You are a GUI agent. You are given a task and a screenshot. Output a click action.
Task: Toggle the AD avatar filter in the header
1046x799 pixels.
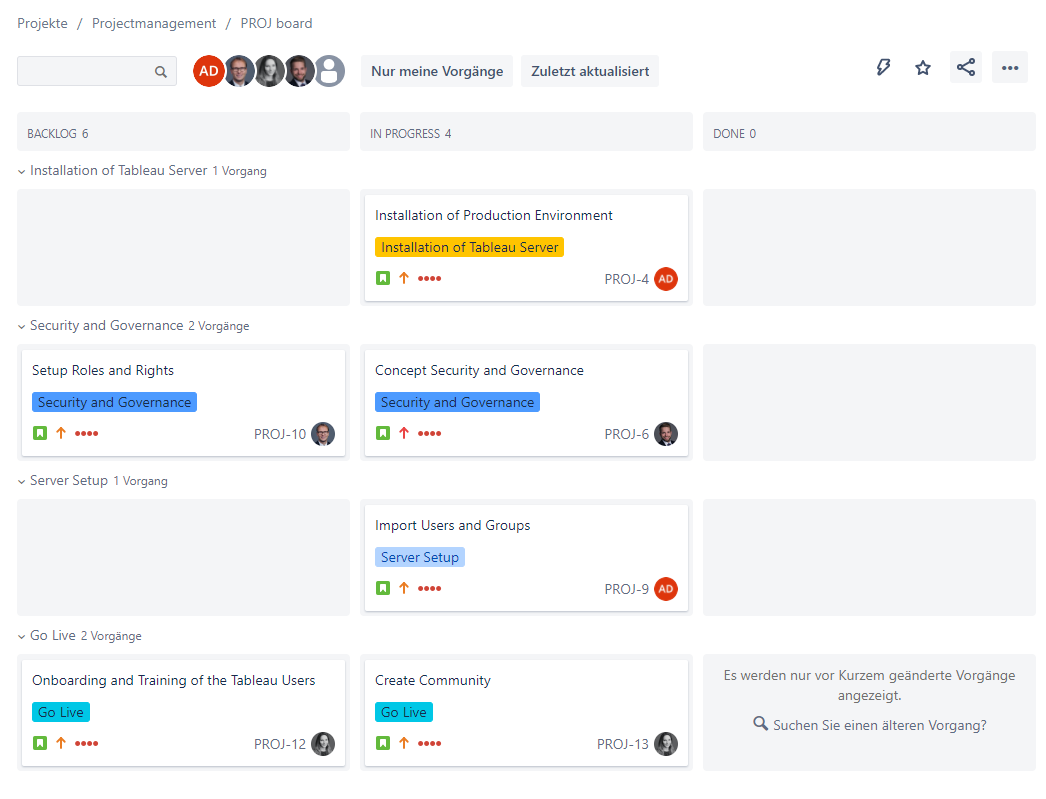click(x=208, y=71)
